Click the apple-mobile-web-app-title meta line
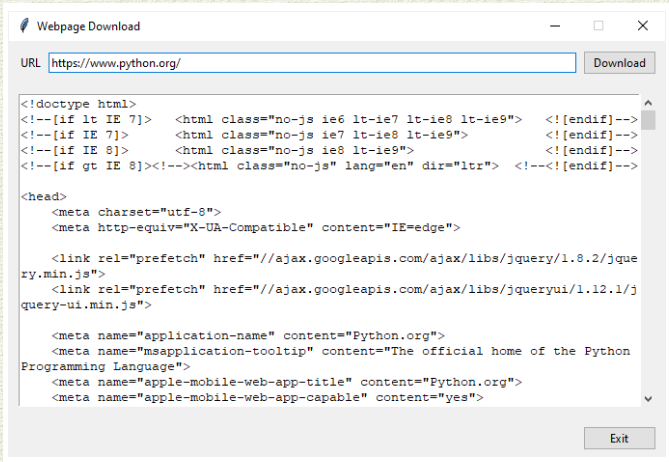 pyautogui.click(x=287, y=382)
